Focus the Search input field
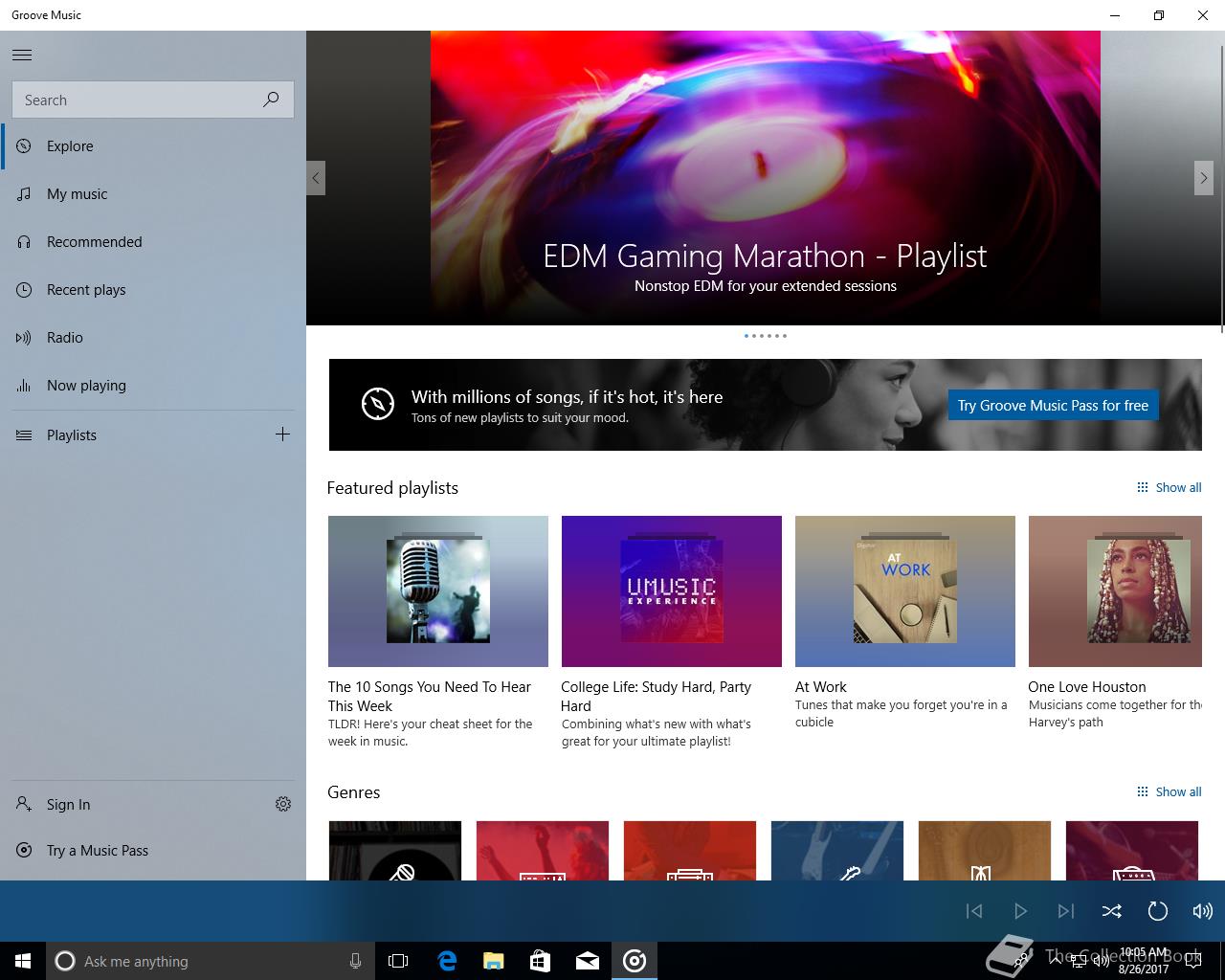This screenshot has height=980, width=1225. tap(153, 100)
